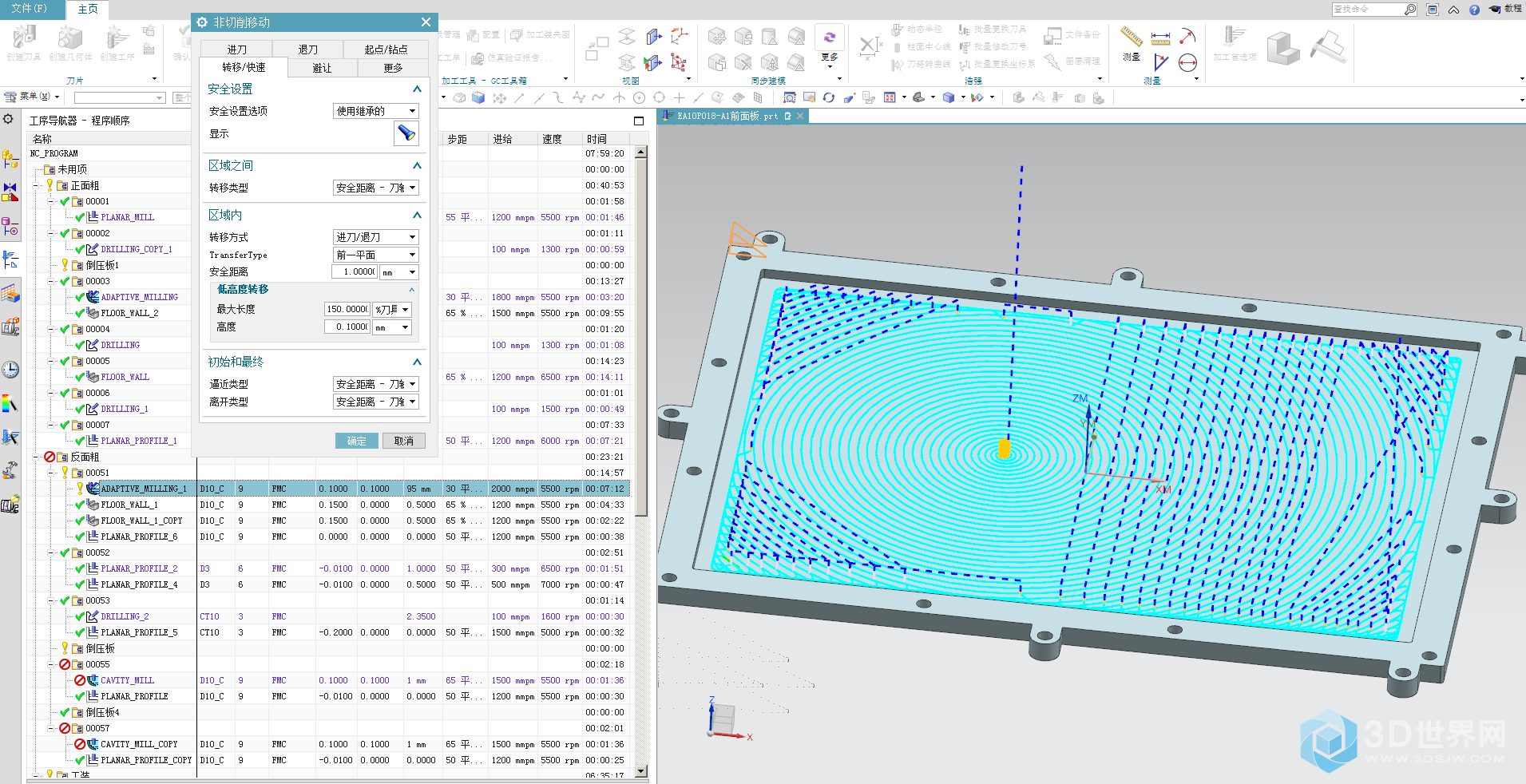Collapse the 安全设置 section
This screenshot has height=784, width=1526.
click(416, 89)
